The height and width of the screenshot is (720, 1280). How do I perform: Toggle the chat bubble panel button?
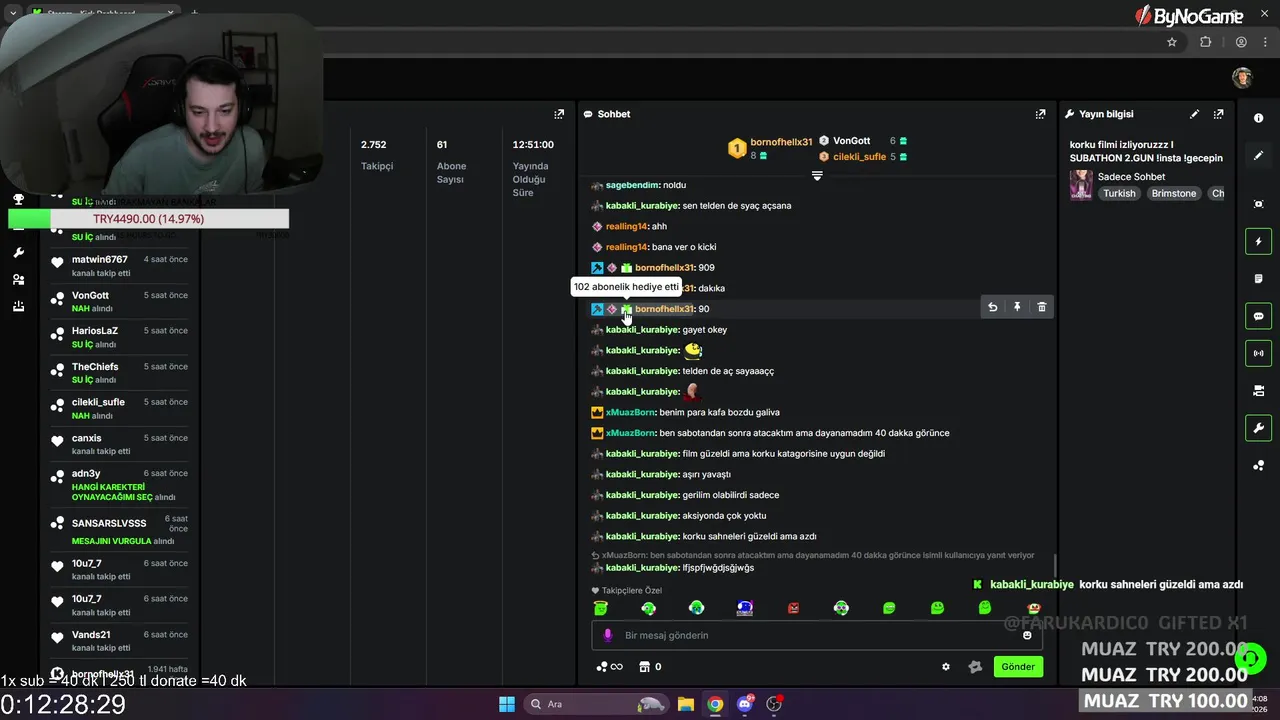1258,316
